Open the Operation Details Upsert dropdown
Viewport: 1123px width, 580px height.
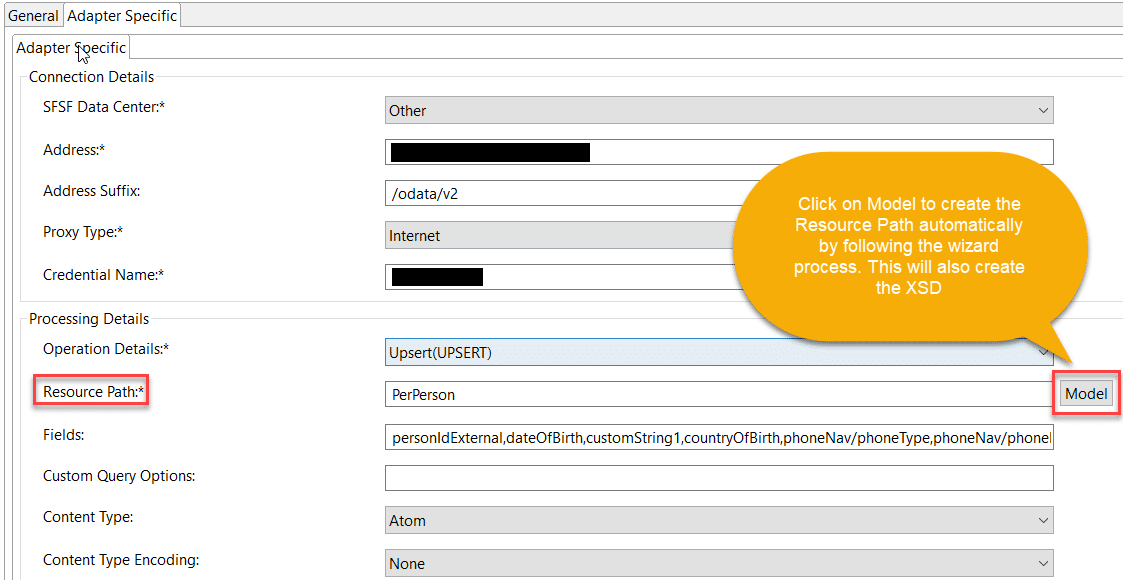(x=718, y=352)
